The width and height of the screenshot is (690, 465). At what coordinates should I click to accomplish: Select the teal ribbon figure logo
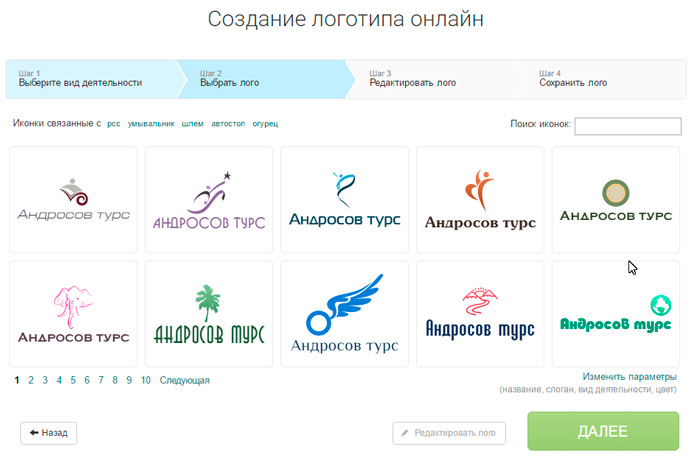point(345,200)
